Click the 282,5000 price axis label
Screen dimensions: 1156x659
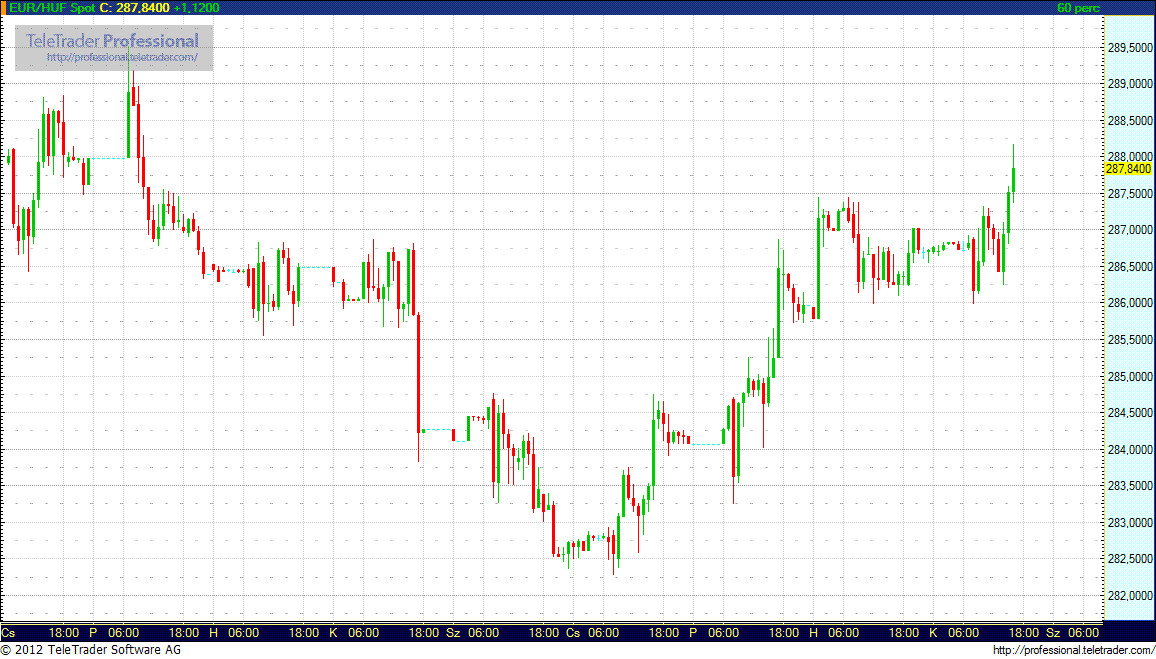1130,559
